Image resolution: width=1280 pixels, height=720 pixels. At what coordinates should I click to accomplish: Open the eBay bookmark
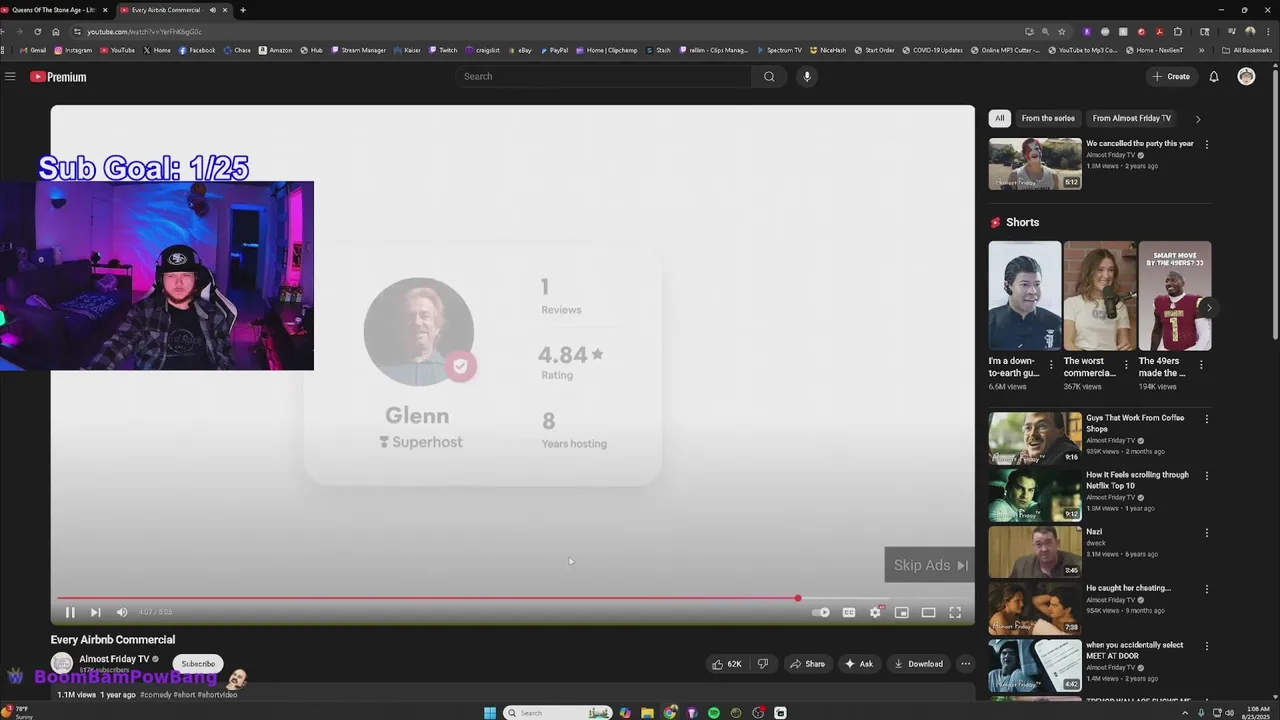pyautogui.click(x=521, y=50)
